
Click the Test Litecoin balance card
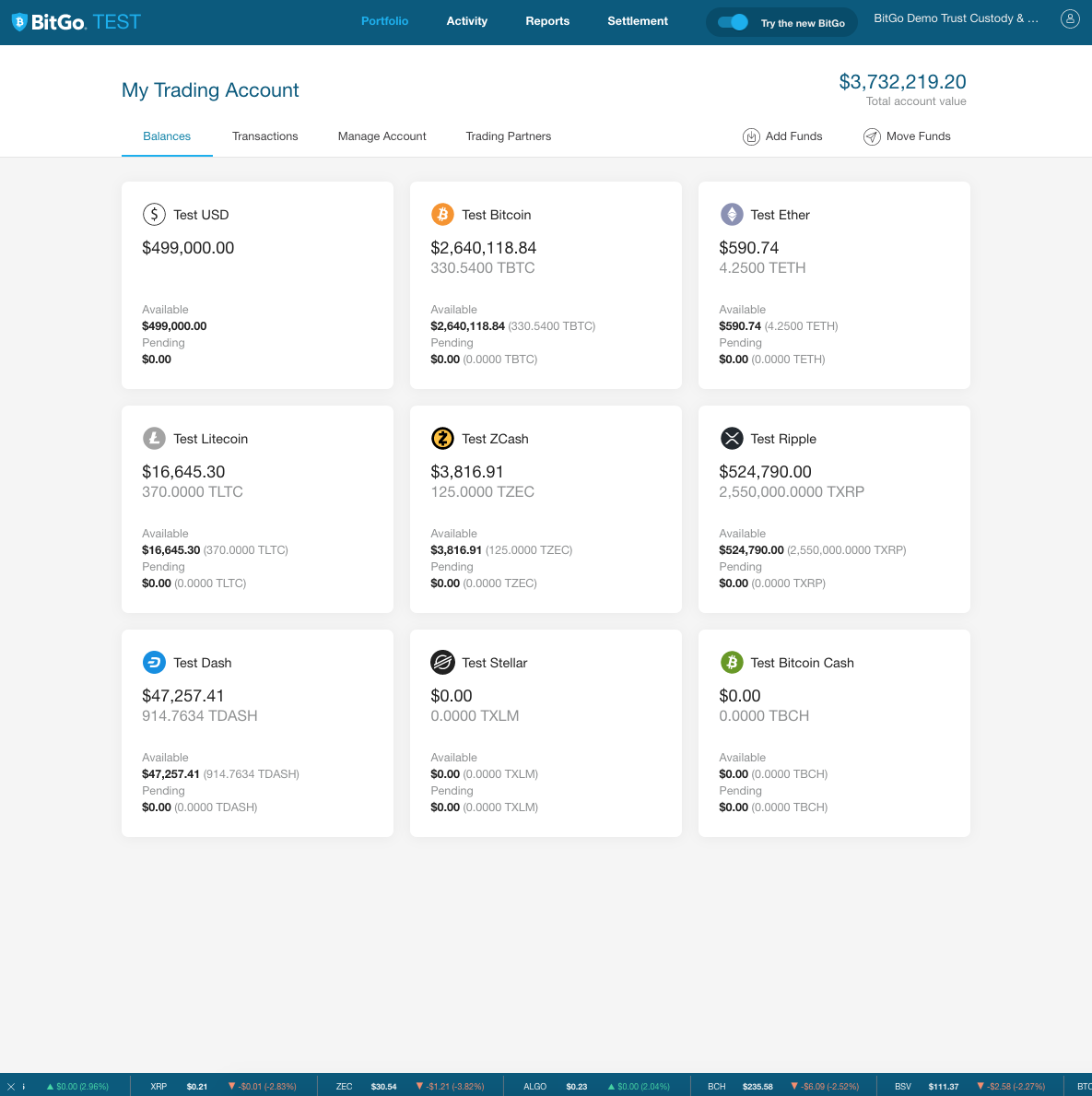pos(257,509)
